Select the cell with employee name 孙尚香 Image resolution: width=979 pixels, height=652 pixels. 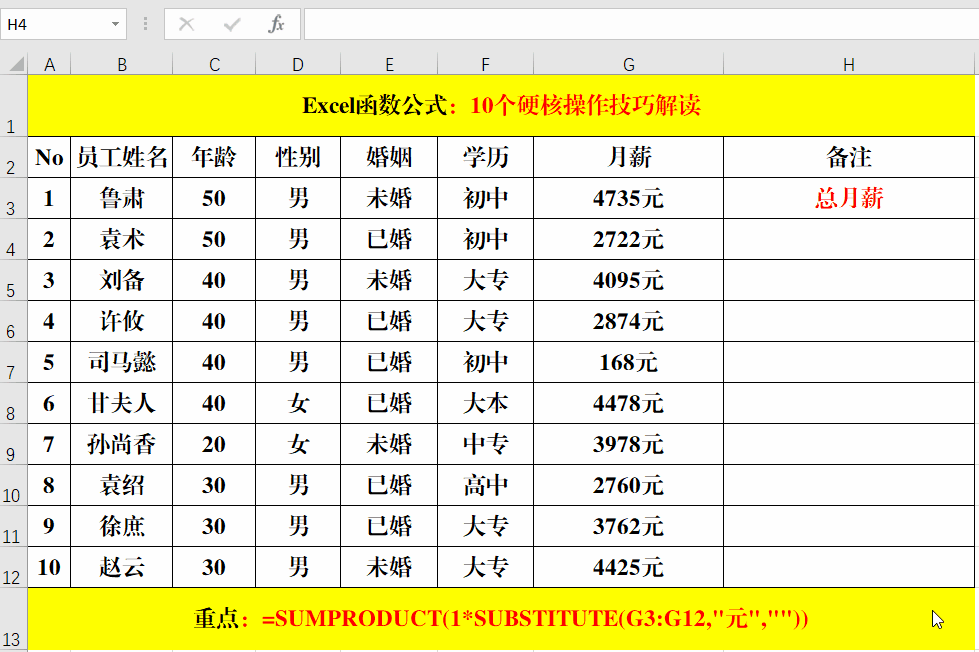click(x=121, y=444)
